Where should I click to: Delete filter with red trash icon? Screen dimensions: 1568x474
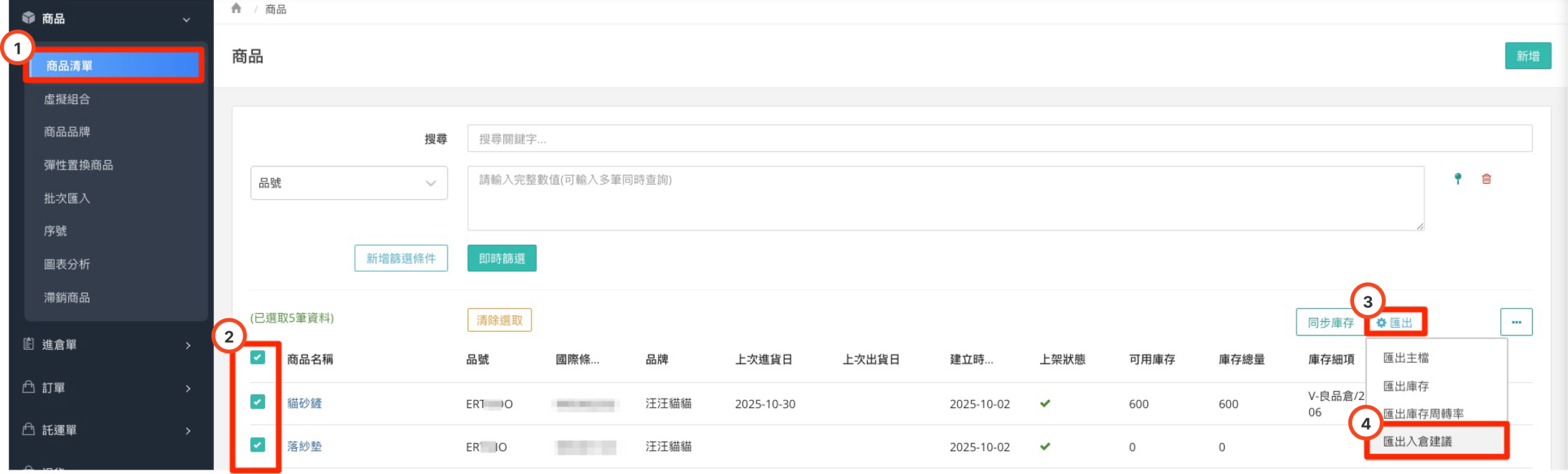(1487, 179)
